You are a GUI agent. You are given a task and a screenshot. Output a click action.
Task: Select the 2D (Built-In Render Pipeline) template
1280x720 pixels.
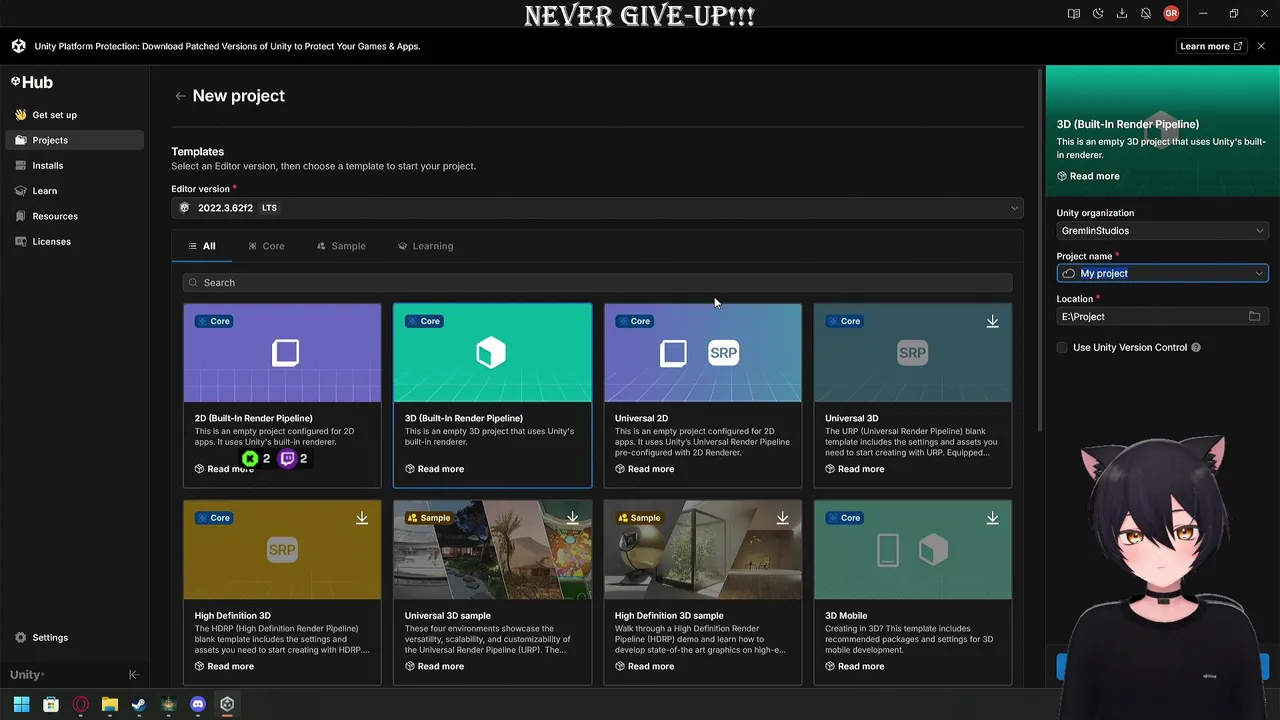pos(282,395)
